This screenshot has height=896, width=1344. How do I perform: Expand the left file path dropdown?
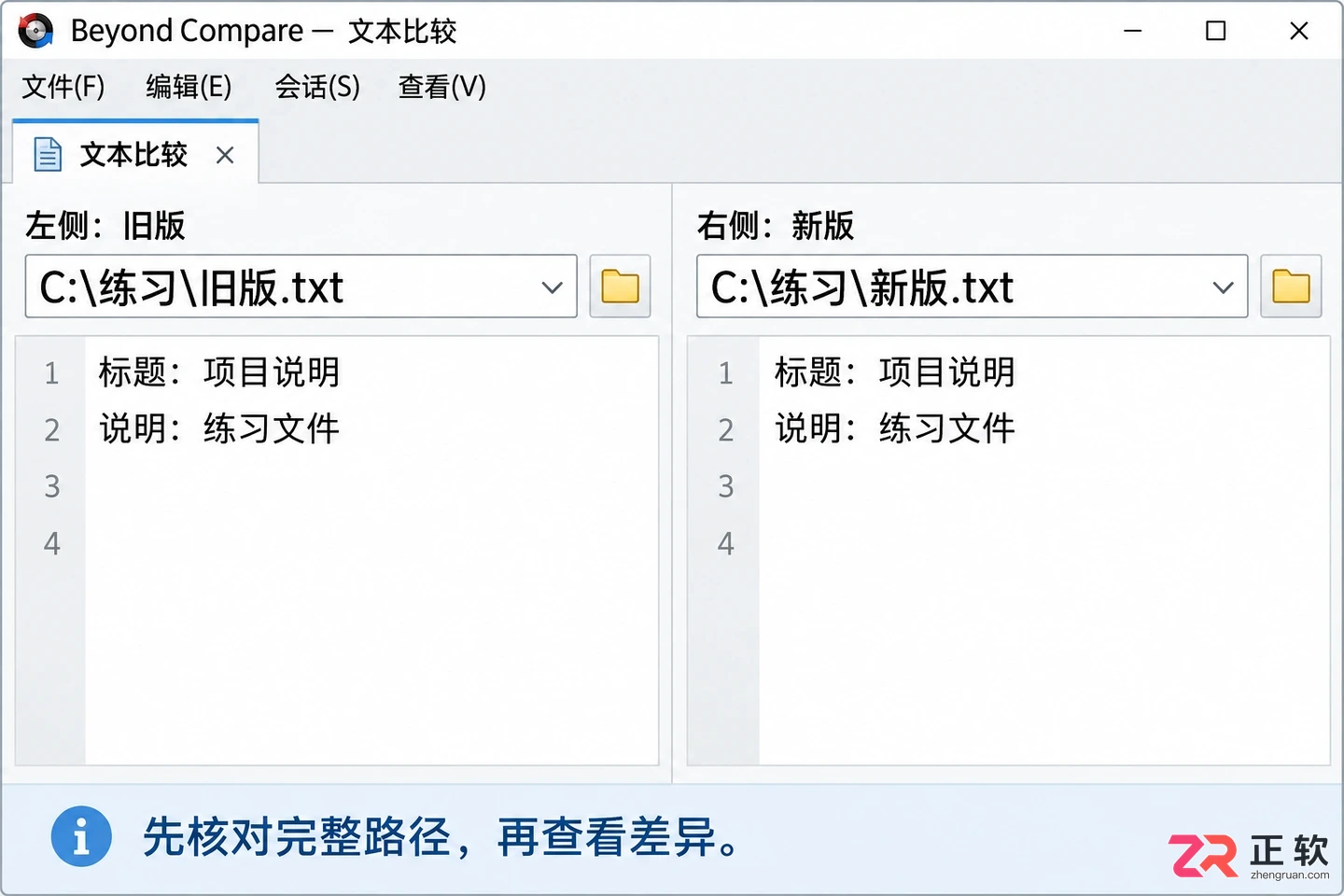tap(552, 287)
